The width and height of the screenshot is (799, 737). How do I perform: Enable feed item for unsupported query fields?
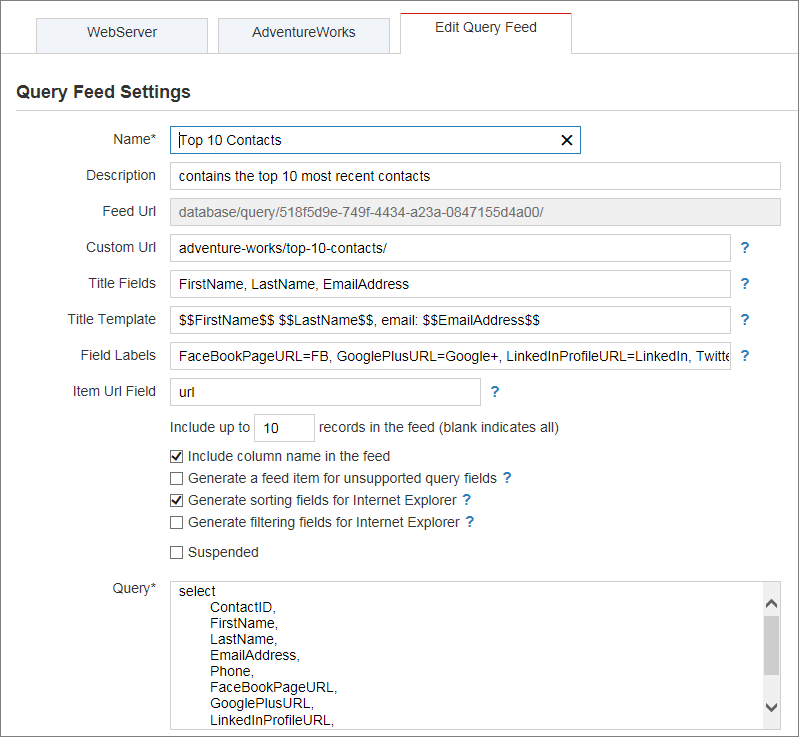pyautogui.click(x=177, y=479)
